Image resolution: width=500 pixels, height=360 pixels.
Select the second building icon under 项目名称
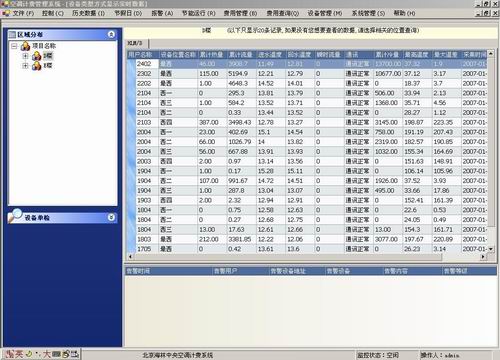(x=37, y=66)
